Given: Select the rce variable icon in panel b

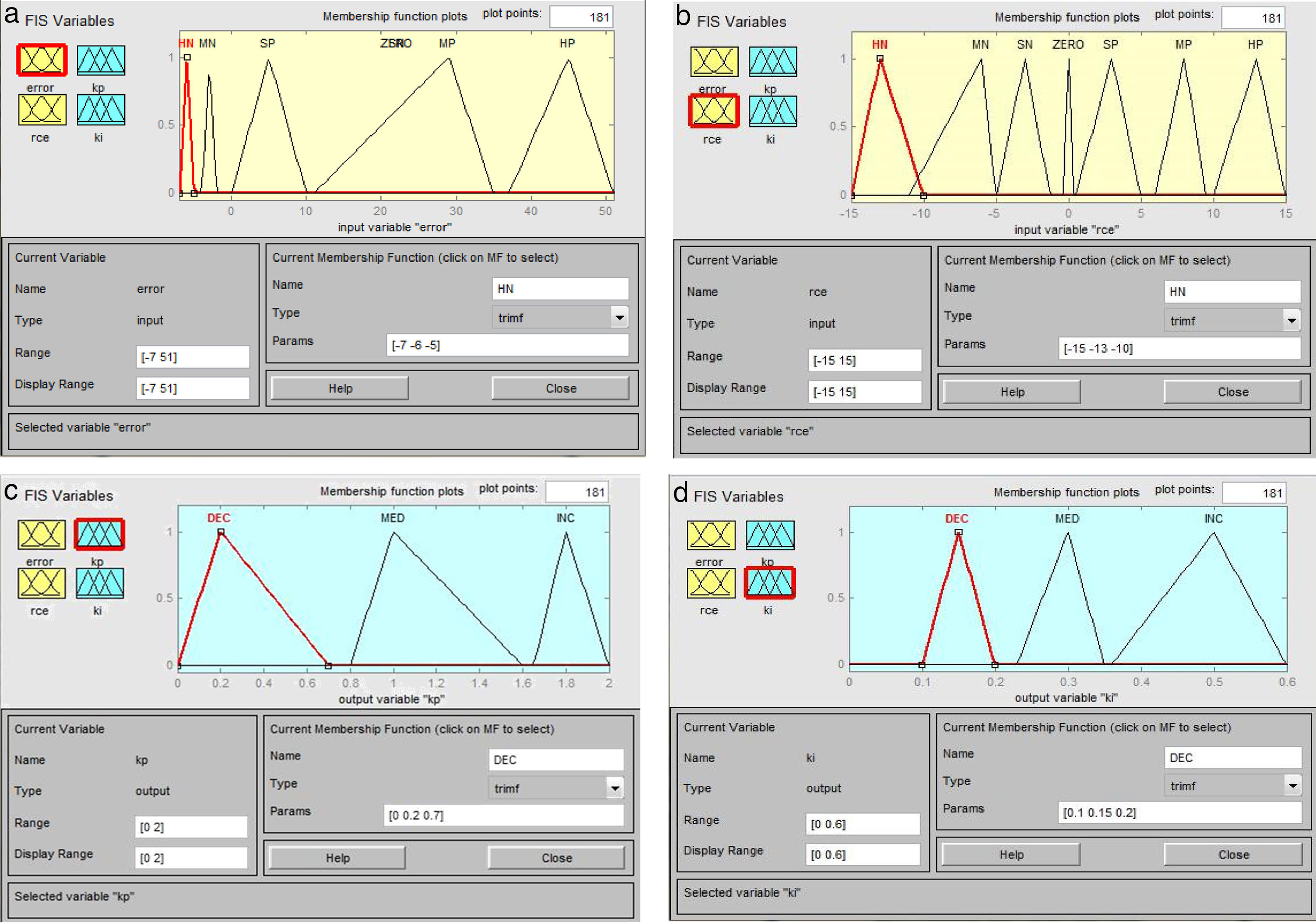Looking at the screenshot, I should (713, 110).
